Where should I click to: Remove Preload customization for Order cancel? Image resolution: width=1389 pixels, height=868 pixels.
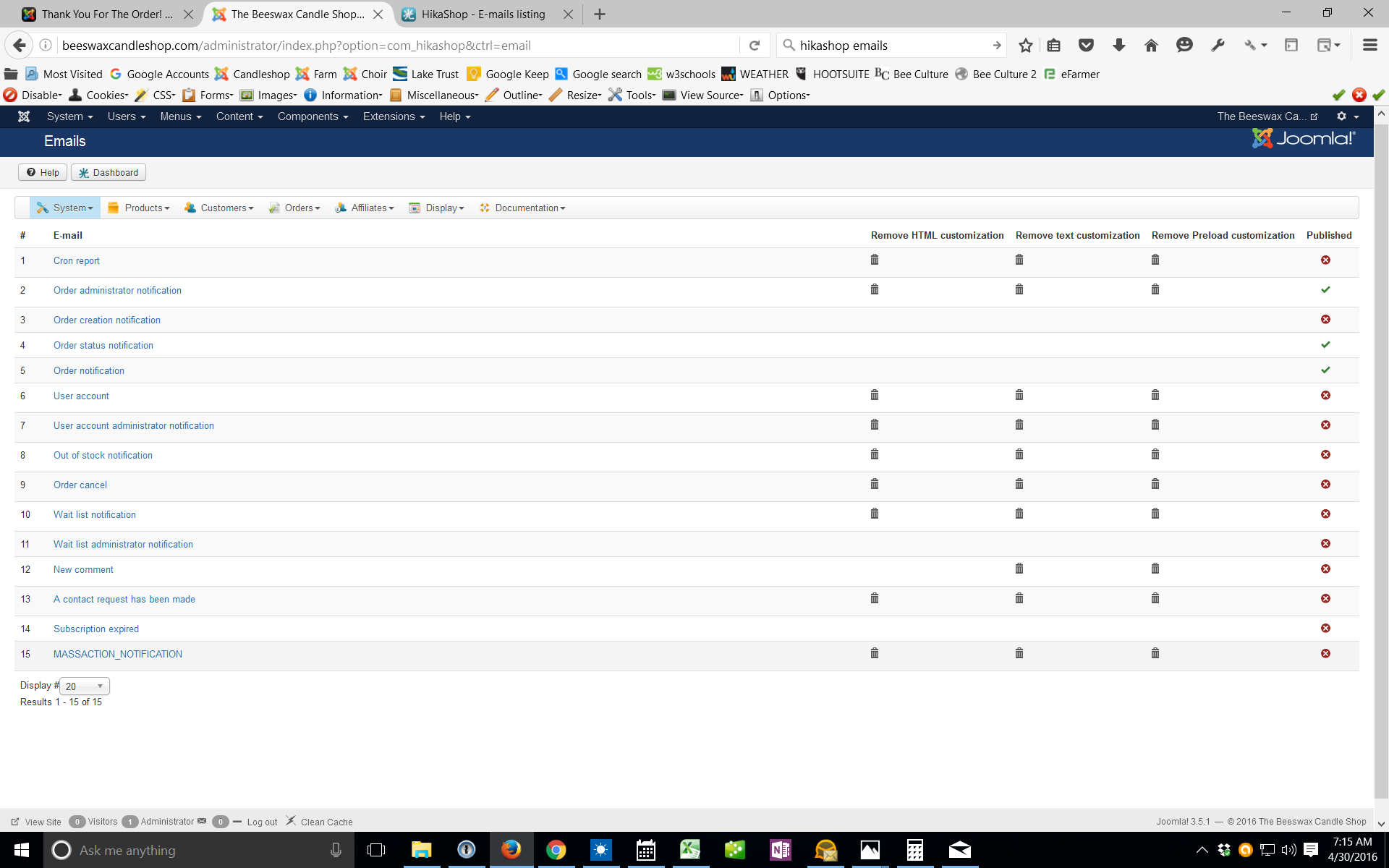(x=1155, y=484)
